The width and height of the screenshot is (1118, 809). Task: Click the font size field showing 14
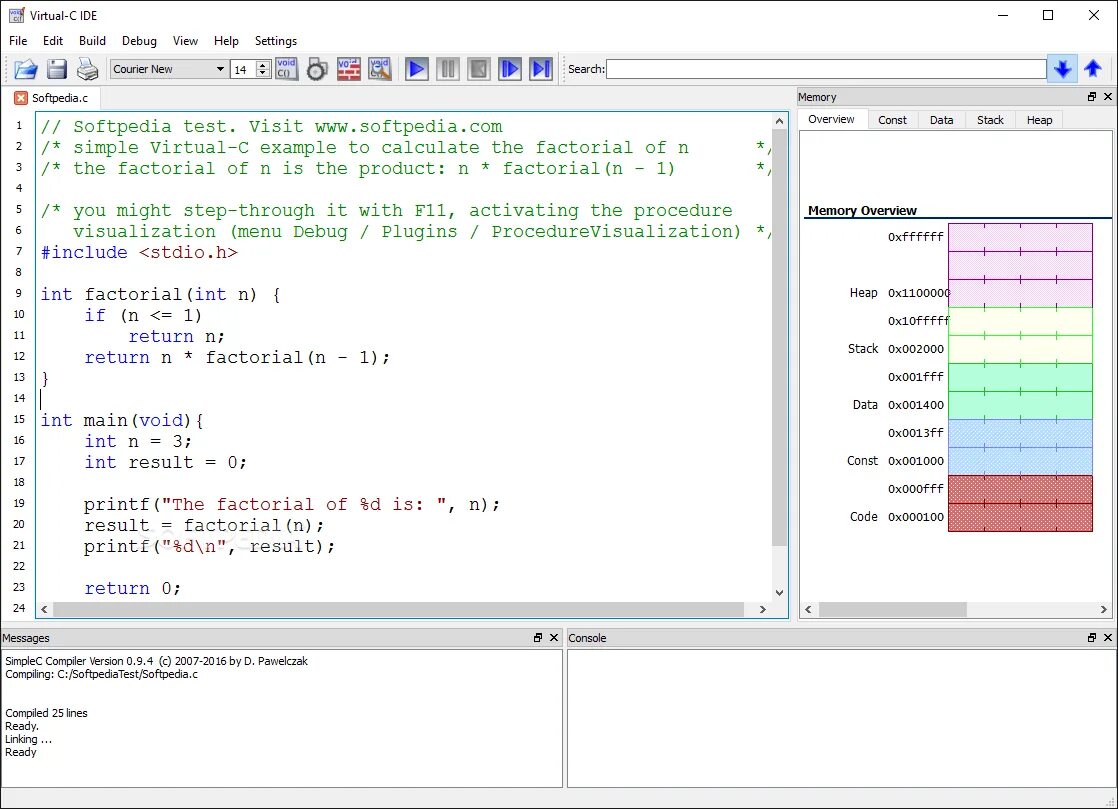click(x=243, y=69)
